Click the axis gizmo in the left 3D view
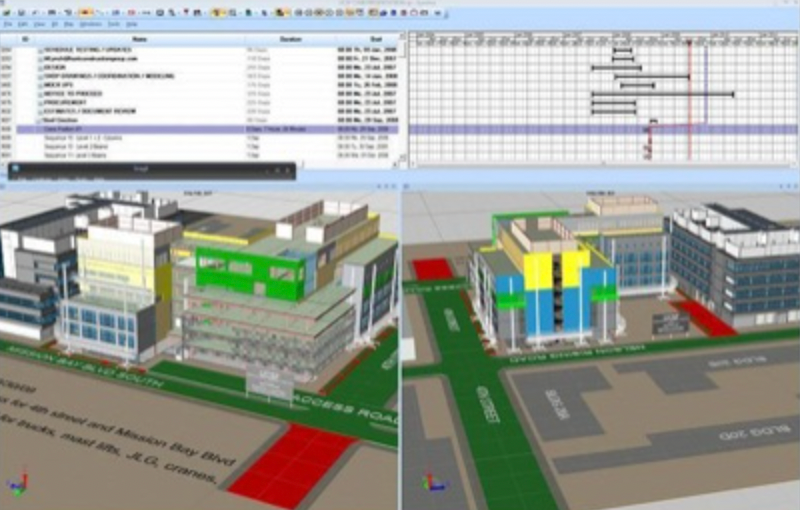 (x=18, y=485)
